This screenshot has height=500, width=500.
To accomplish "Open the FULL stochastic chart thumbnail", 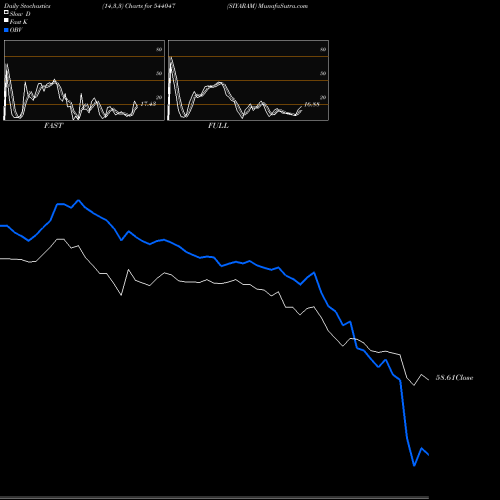I will [248, 80].
